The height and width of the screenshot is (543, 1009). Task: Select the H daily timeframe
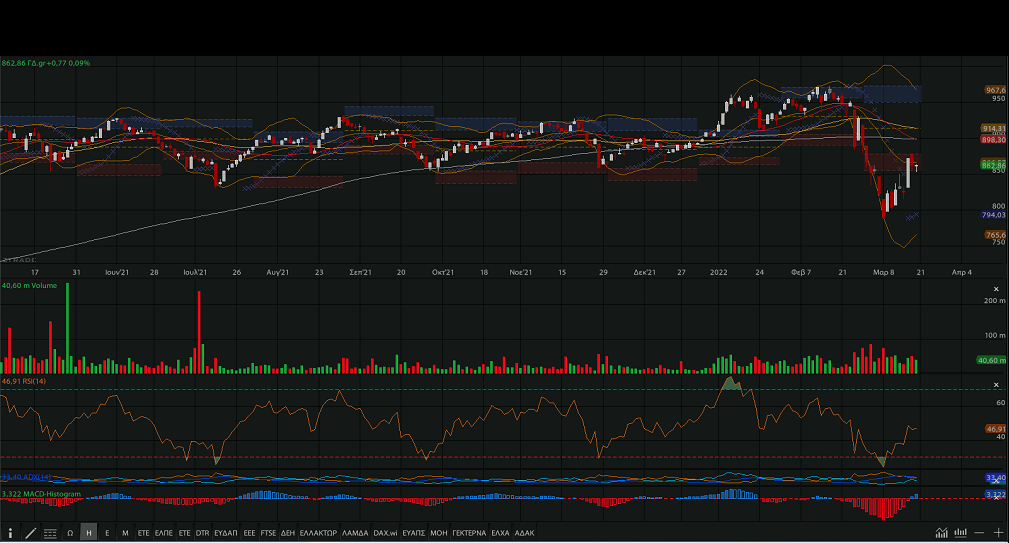point(89,533)
